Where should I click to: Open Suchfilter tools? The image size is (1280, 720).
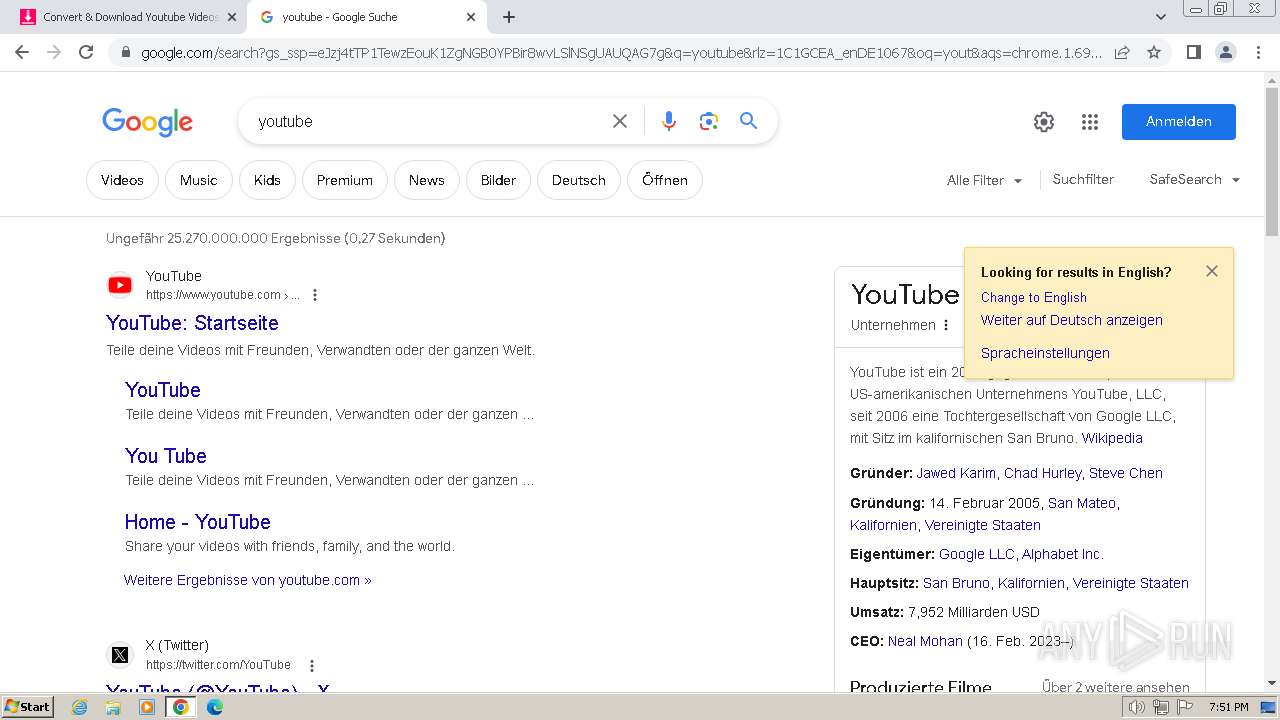point(1083,179)
